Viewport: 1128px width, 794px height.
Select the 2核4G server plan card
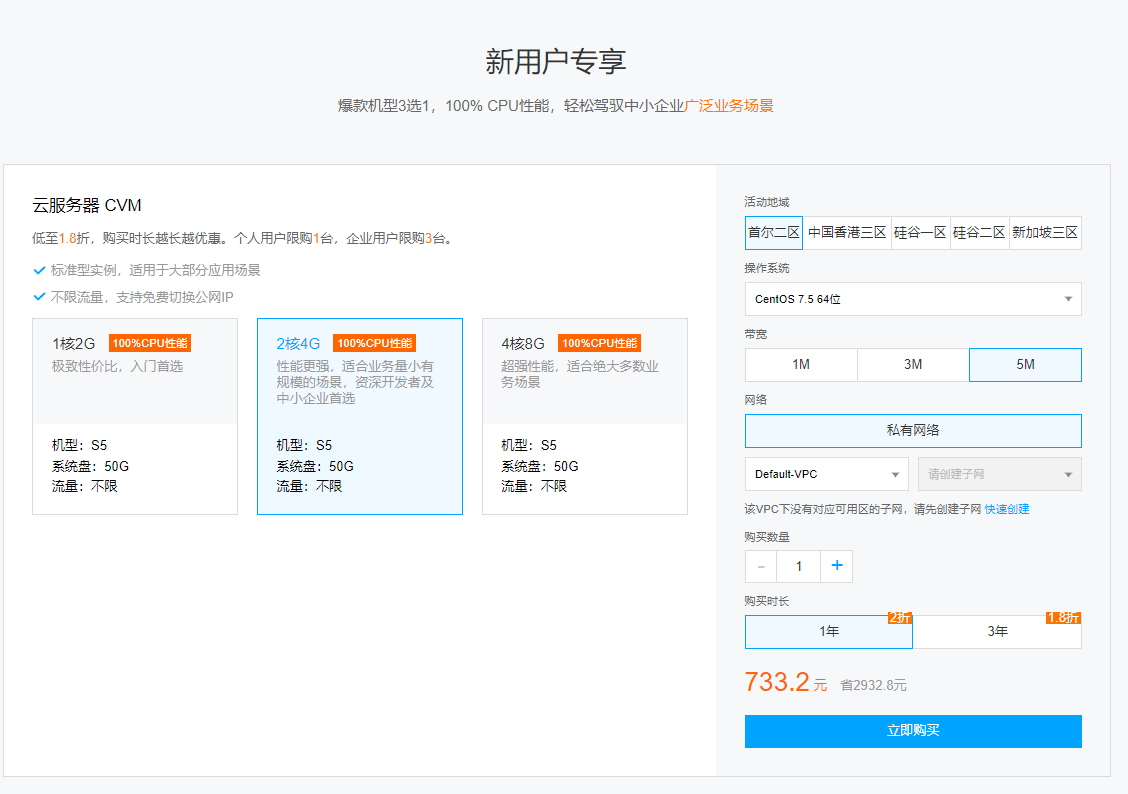[x=360, y=416]
